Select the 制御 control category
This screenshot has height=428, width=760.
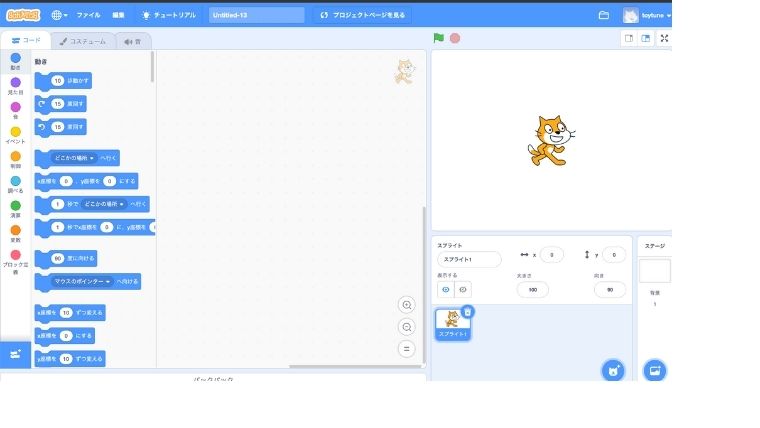point(16,159)
